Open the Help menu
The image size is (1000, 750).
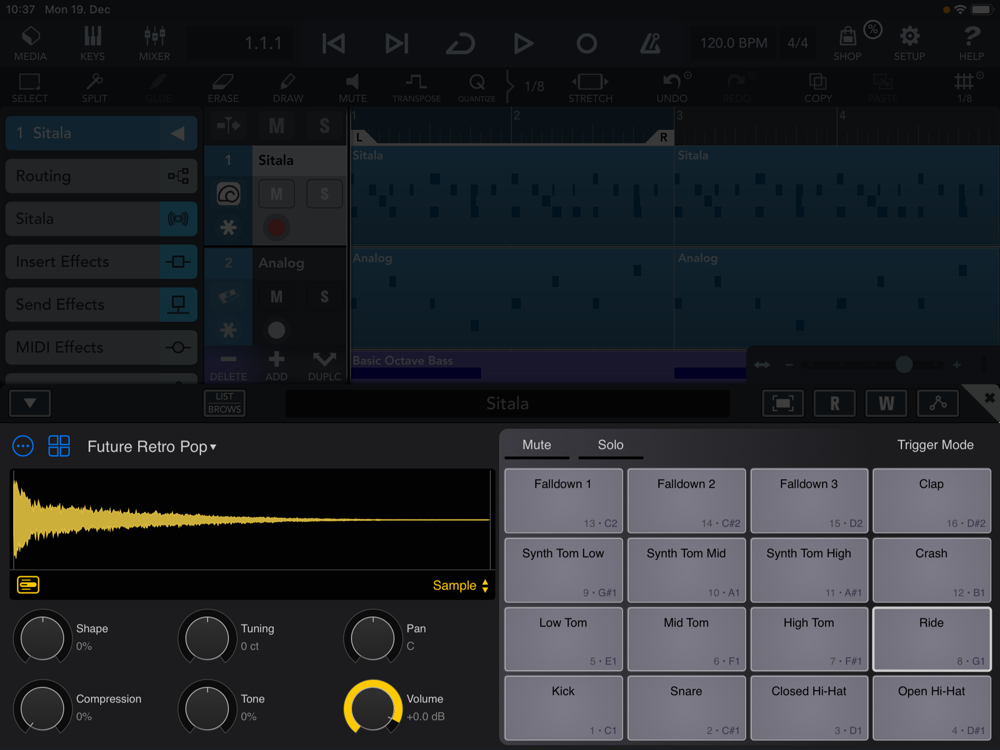[x=971, y=43]
